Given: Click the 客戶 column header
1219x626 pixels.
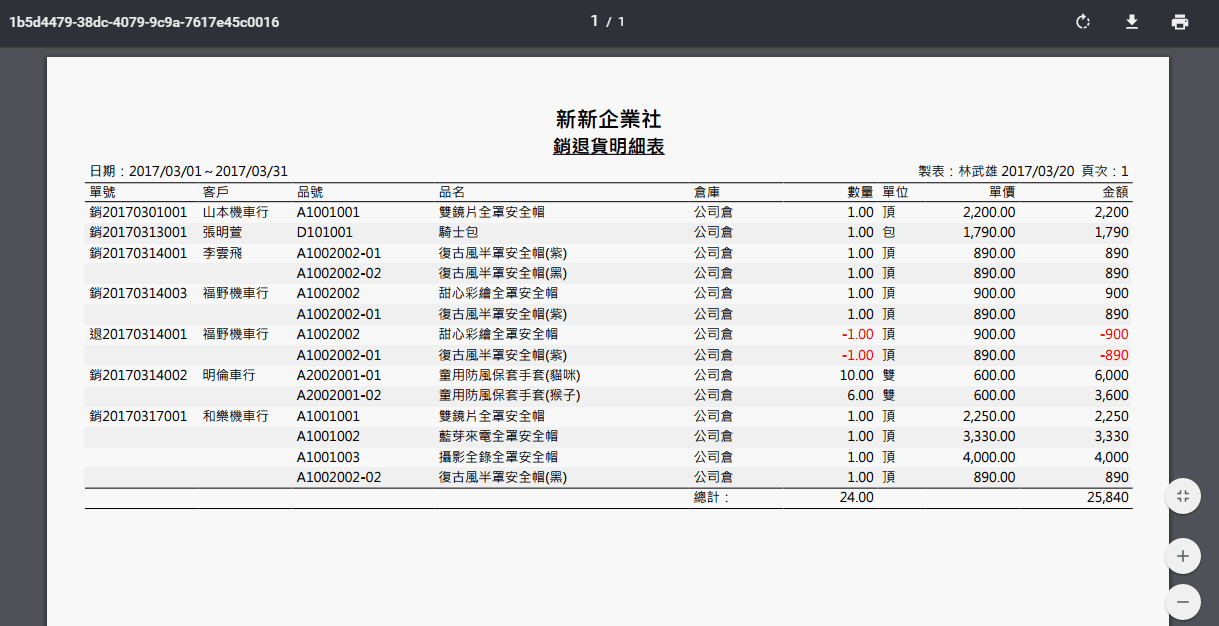Looking at the screenshot, I should tap(216, 192).
